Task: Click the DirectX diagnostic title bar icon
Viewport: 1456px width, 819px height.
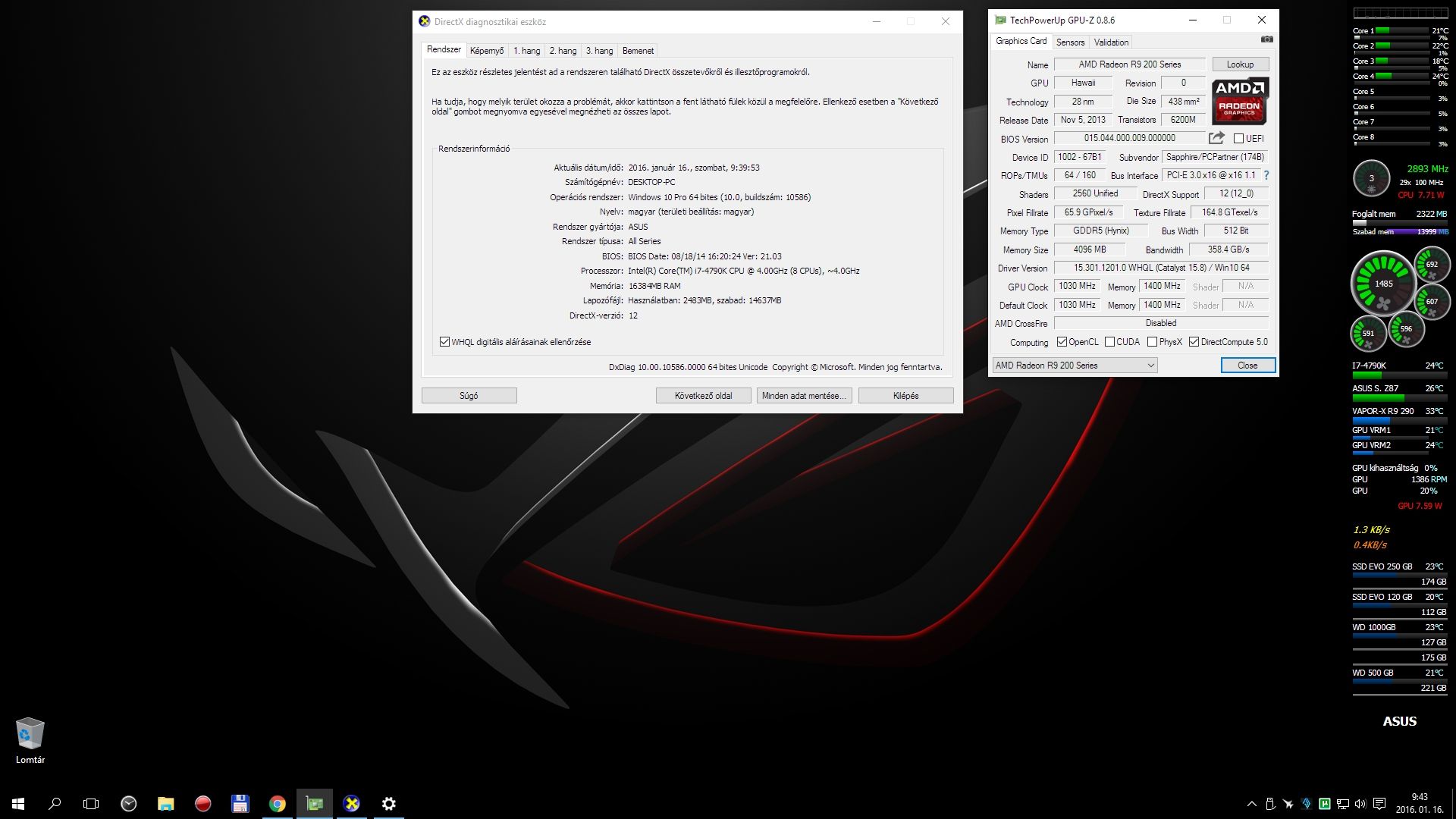Action: point(425,21)
